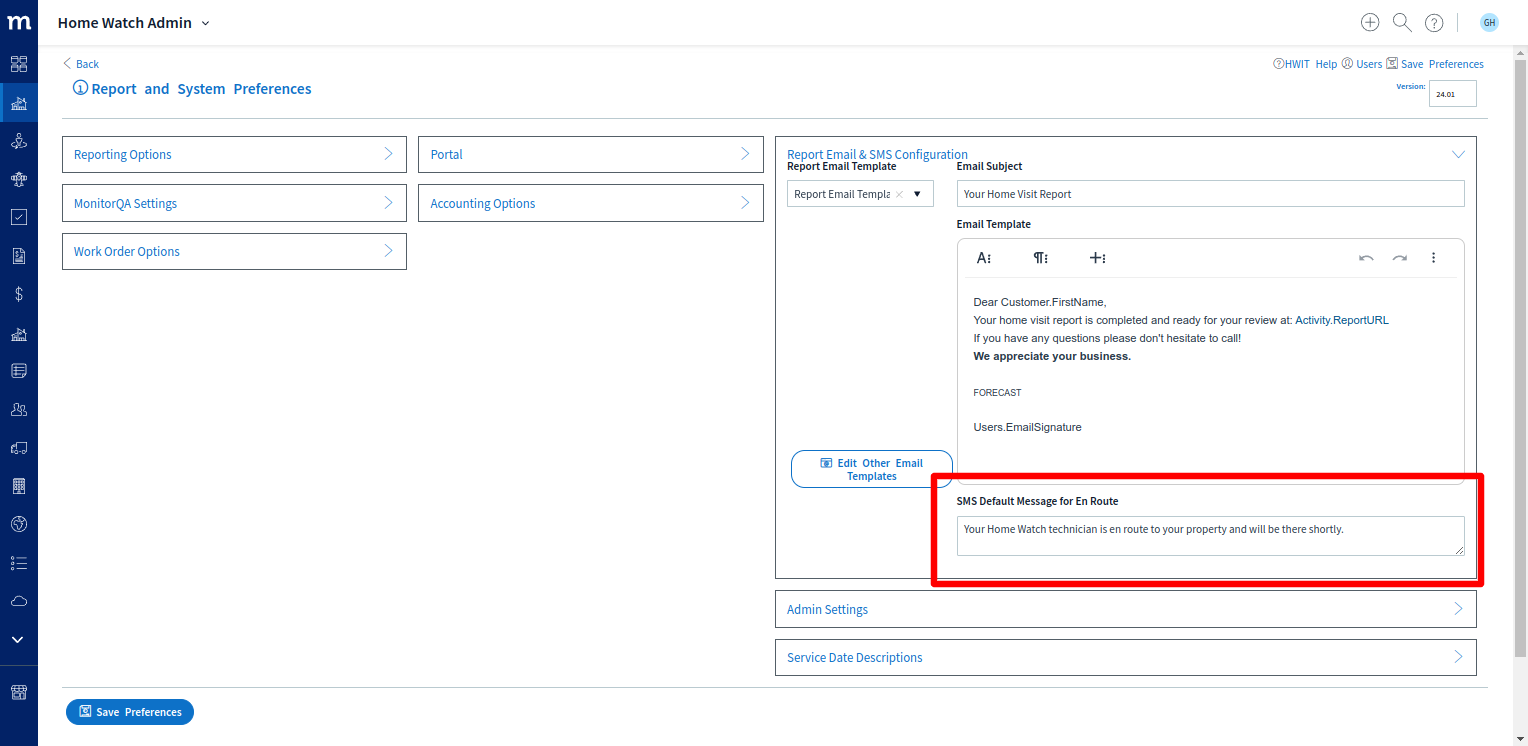The image size is (1528, 746).
Task: Expand MonitorQA Settings section
Action: pos(234,203)
